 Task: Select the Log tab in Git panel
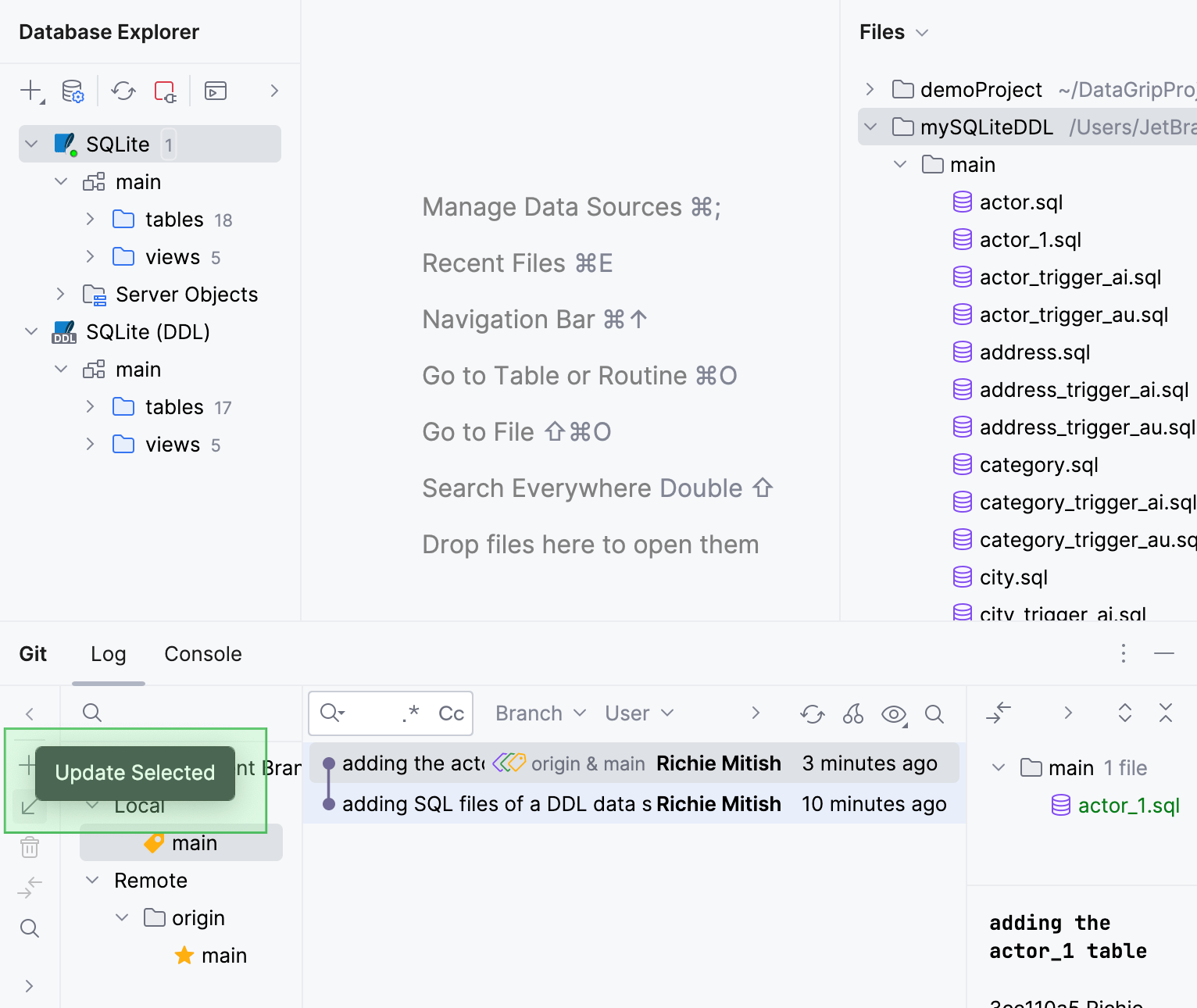108,654
